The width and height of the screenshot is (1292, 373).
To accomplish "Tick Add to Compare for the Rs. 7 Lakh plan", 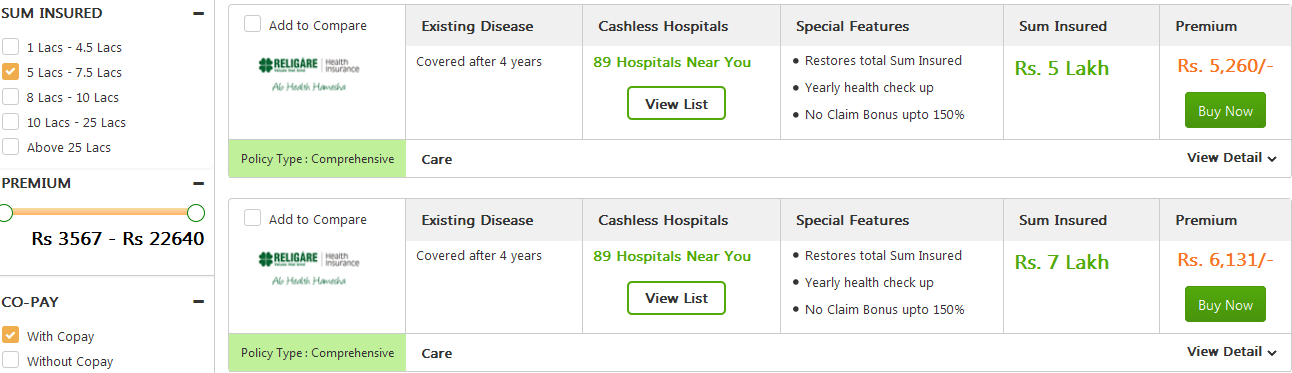I will (x=253, y=218).
